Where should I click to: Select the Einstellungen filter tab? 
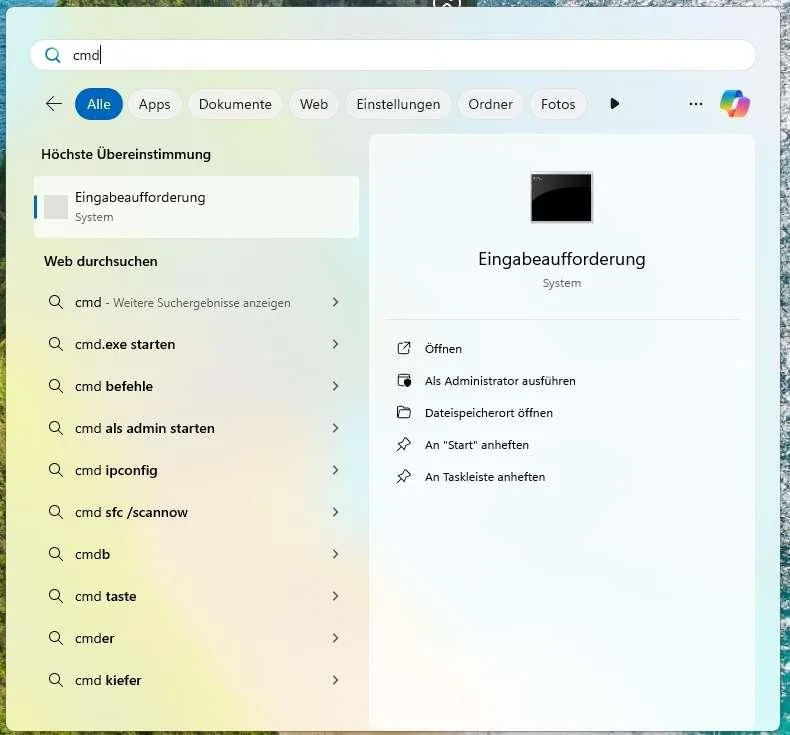(398, 104)
